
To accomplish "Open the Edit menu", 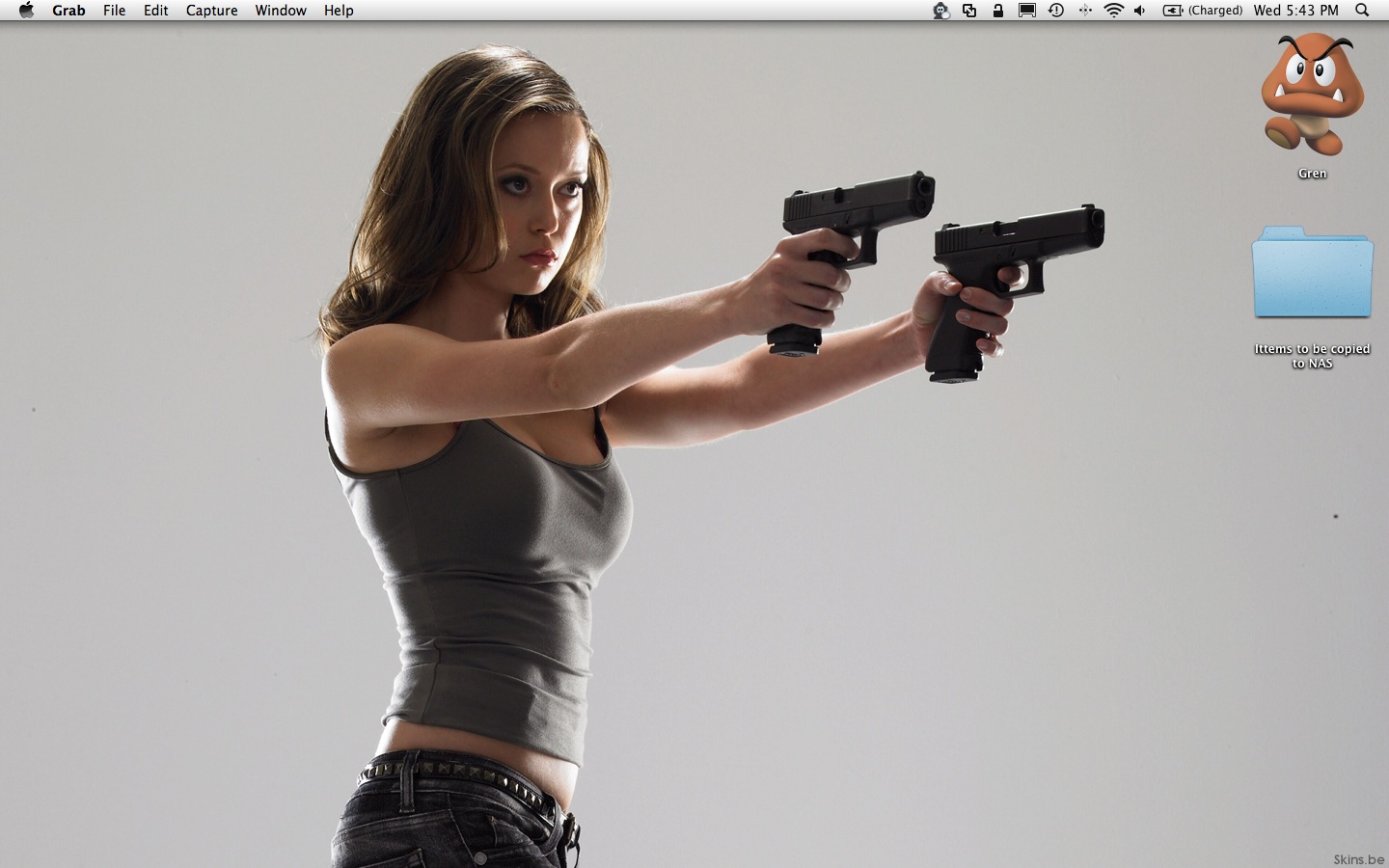I will [x=155, y=11].
